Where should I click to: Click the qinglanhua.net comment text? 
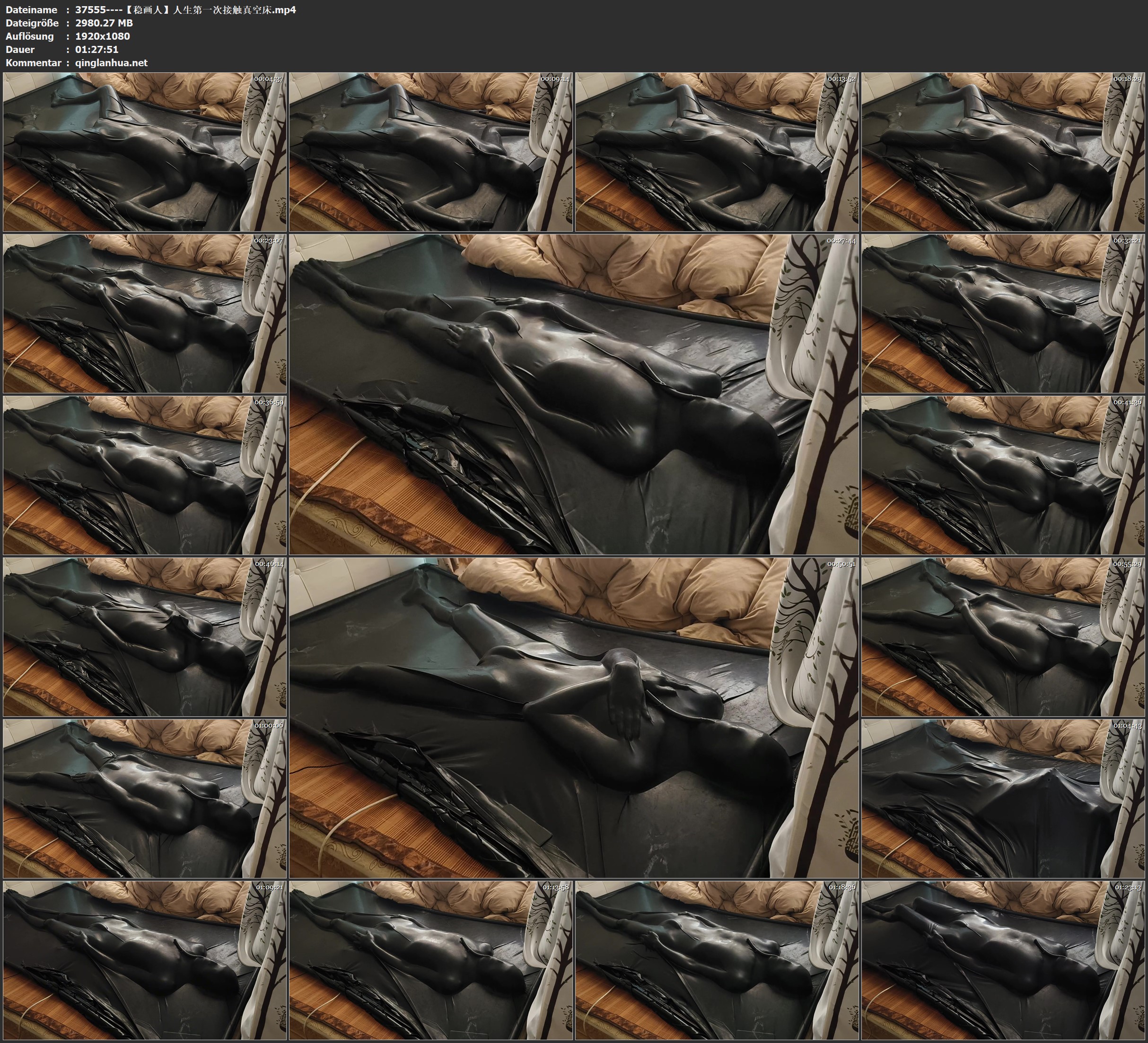tap(111, 62)
